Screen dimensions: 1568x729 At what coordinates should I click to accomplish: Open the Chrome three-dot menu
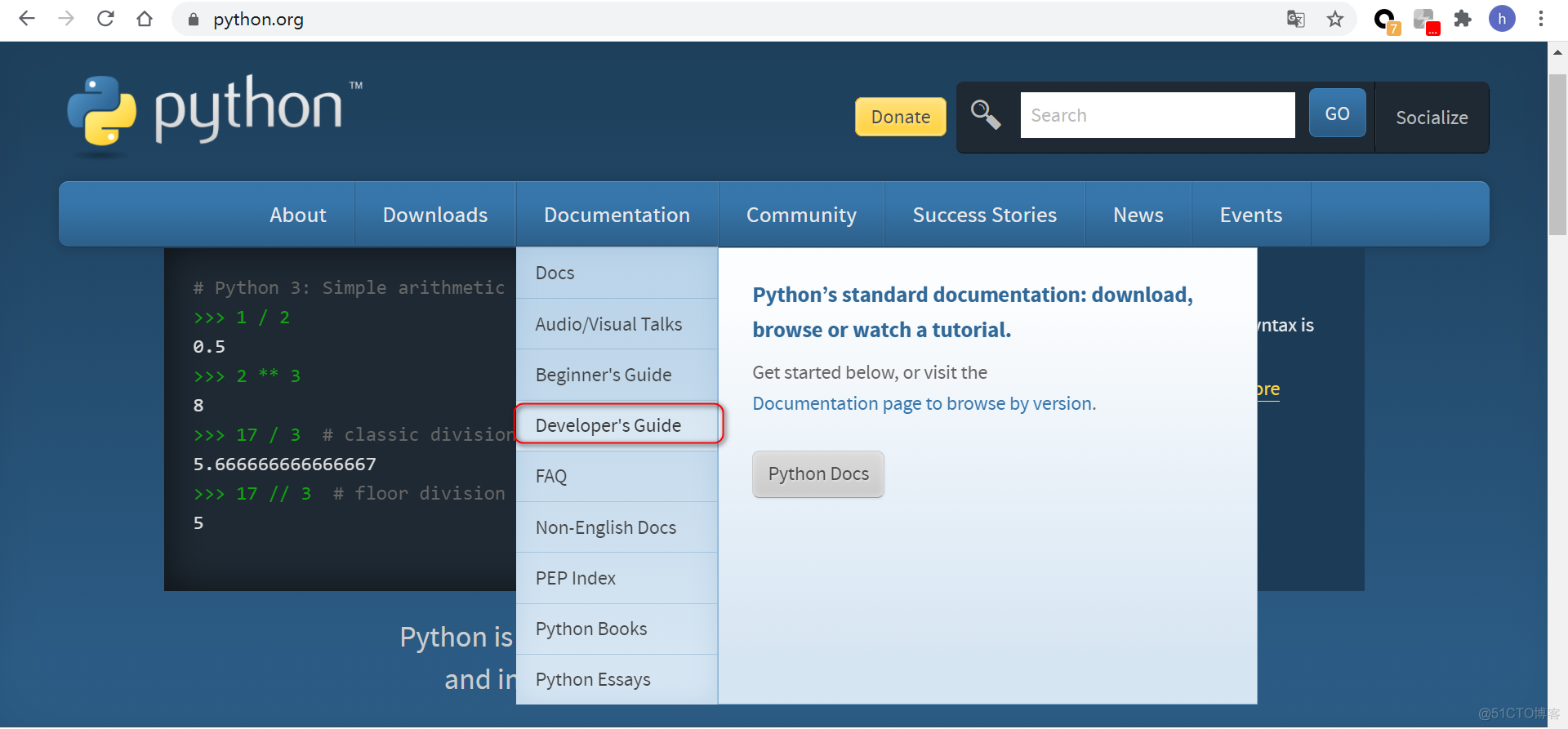pos(1541,19)
